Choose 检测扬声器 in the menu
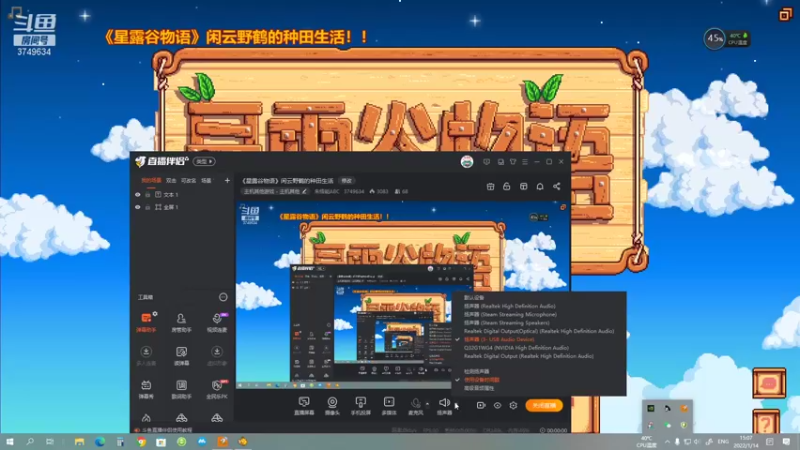The image size is (800, 450). pyautogui.click(x=477, y=371)
